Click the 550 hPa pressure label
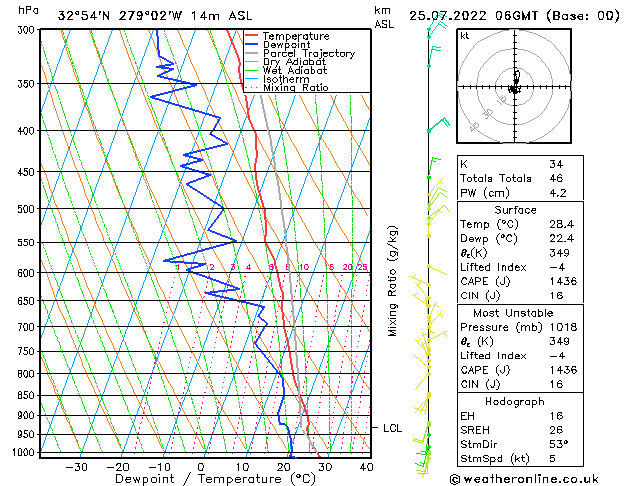The image size is (629, 486). tap(28, 243)
